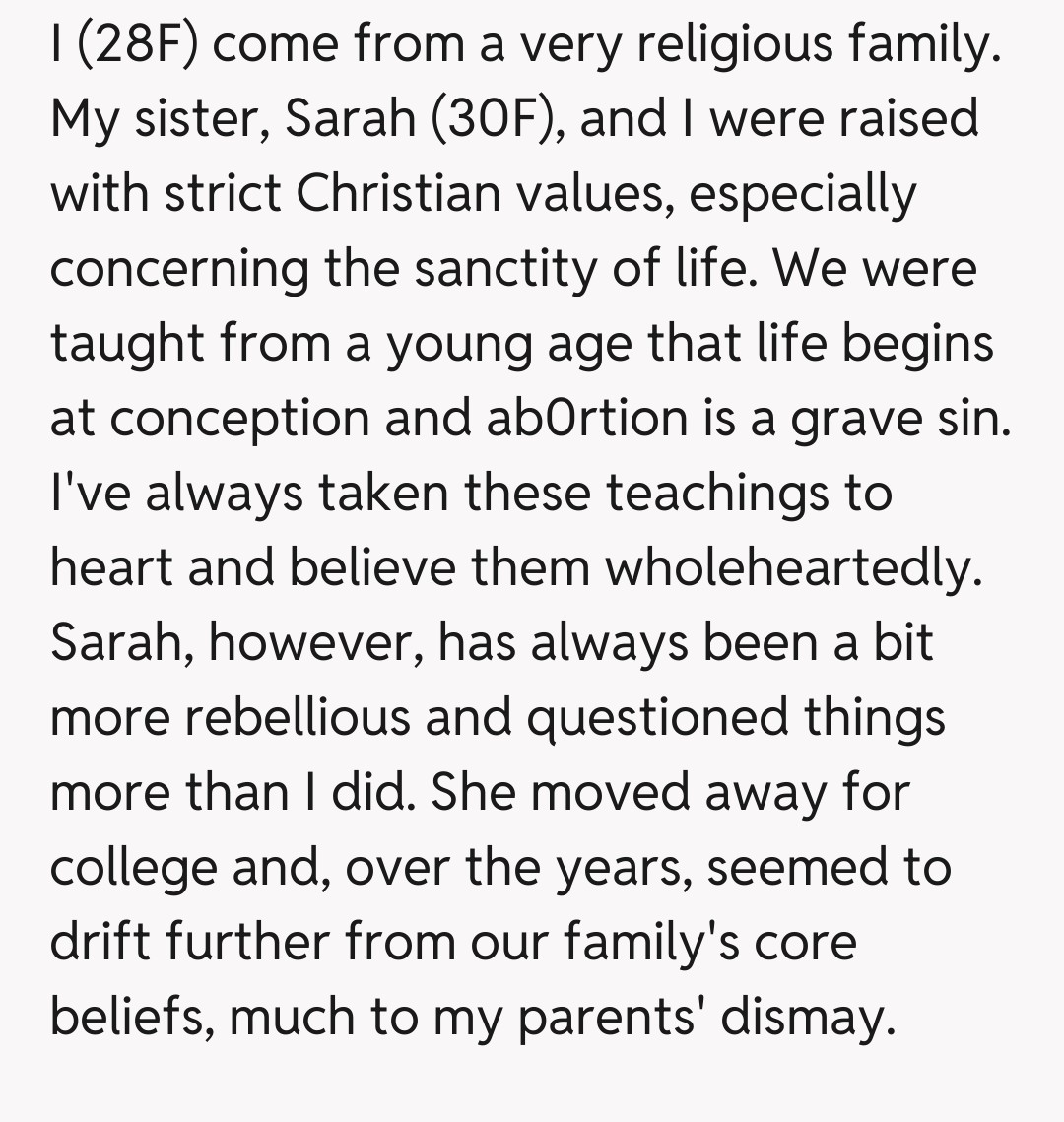Click the word "heart"

[x=110, y=568]
